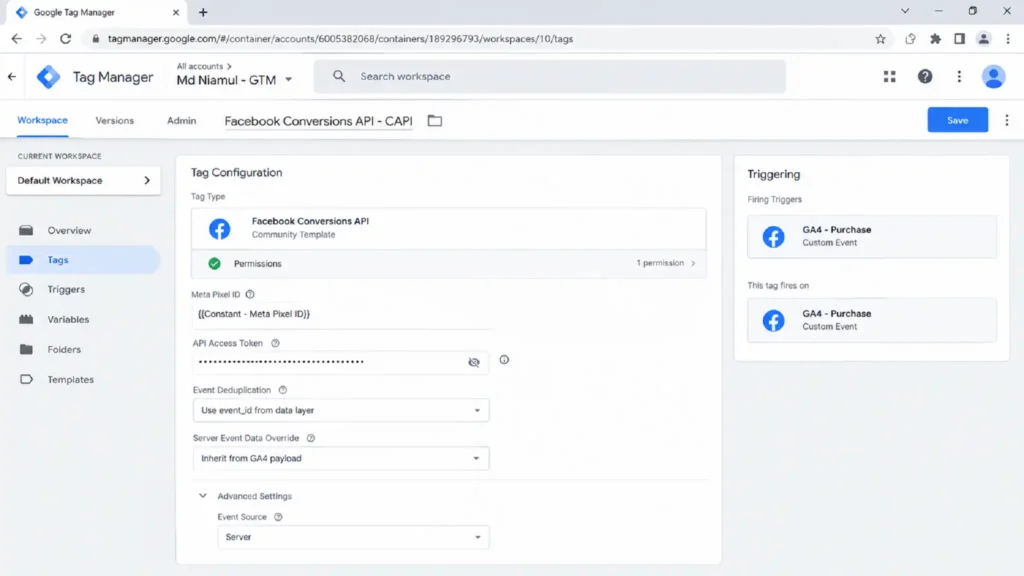Screen dimensions: 1024x576
Task: Open a new browser tab
Action: tap(203, 12)
